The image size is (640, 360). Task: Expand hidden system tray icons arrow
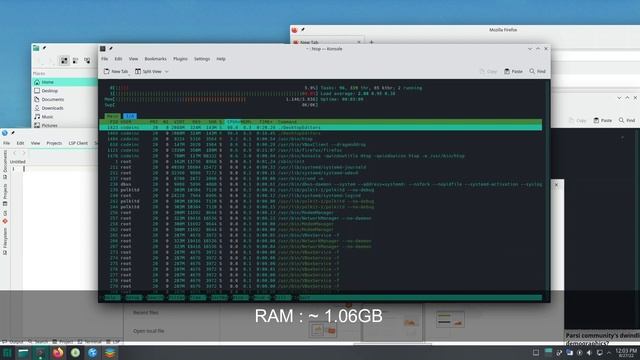coord(609,353)
